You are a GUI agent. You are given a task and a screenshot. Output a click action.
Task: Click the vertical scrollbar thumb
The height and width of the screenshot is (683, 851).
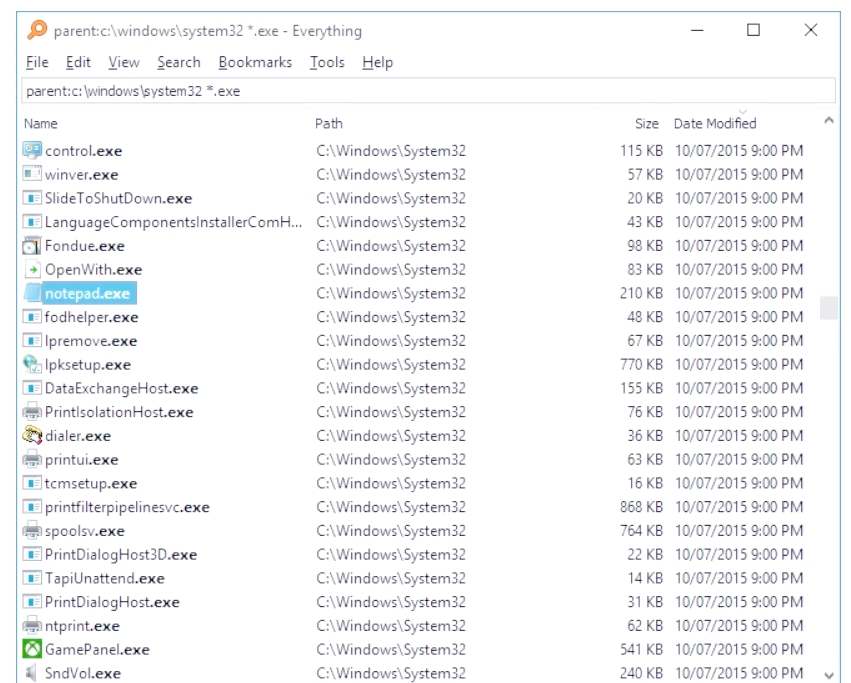(829, 307)
